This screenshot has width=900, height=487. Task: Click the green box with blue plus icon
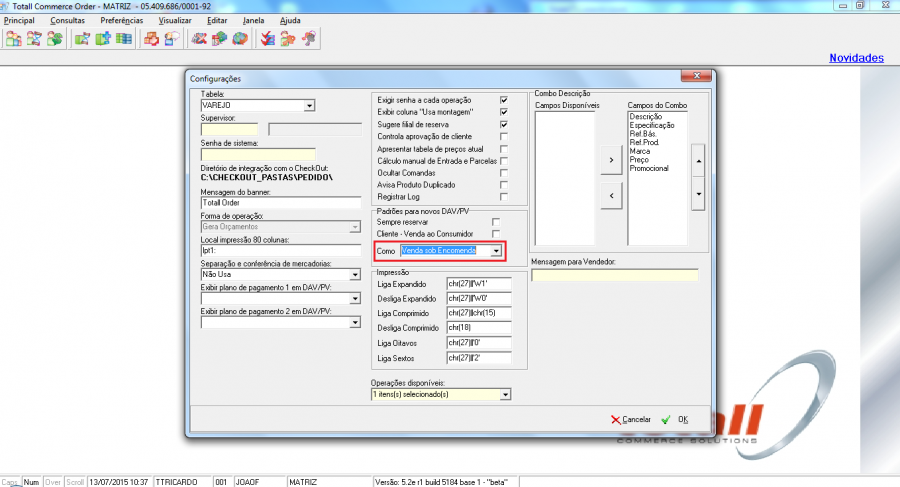tap(103, 38)
